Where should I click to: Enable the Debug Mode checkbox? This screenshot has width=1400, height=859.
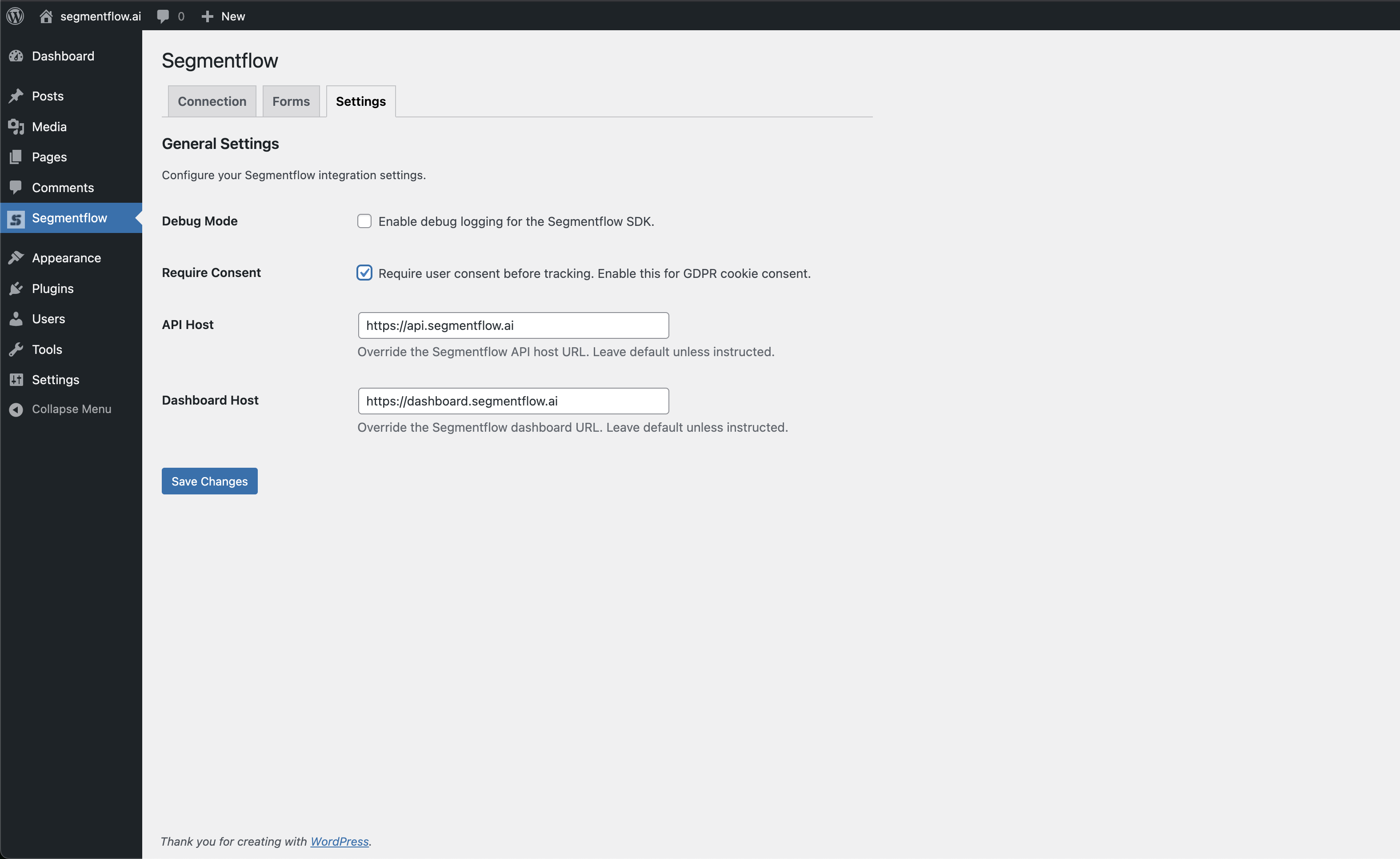click(364, 221)
